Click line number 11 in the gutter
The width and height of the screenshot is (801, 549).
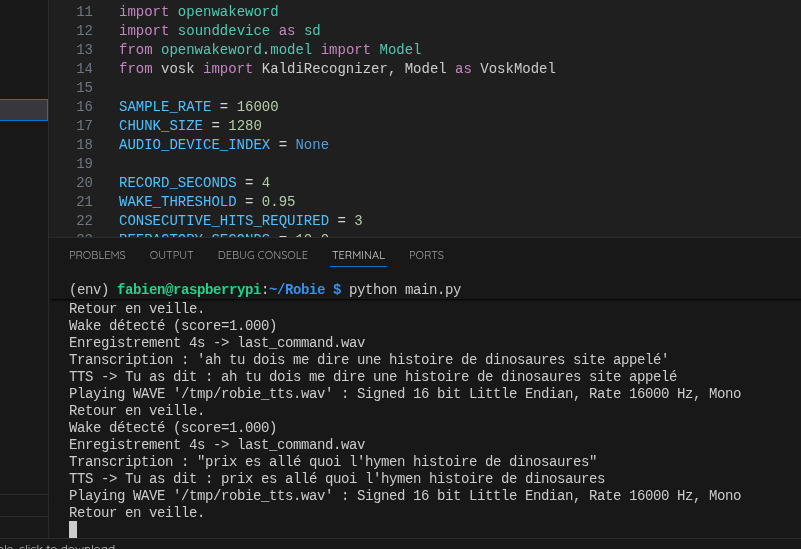click(x=84, y=12)
